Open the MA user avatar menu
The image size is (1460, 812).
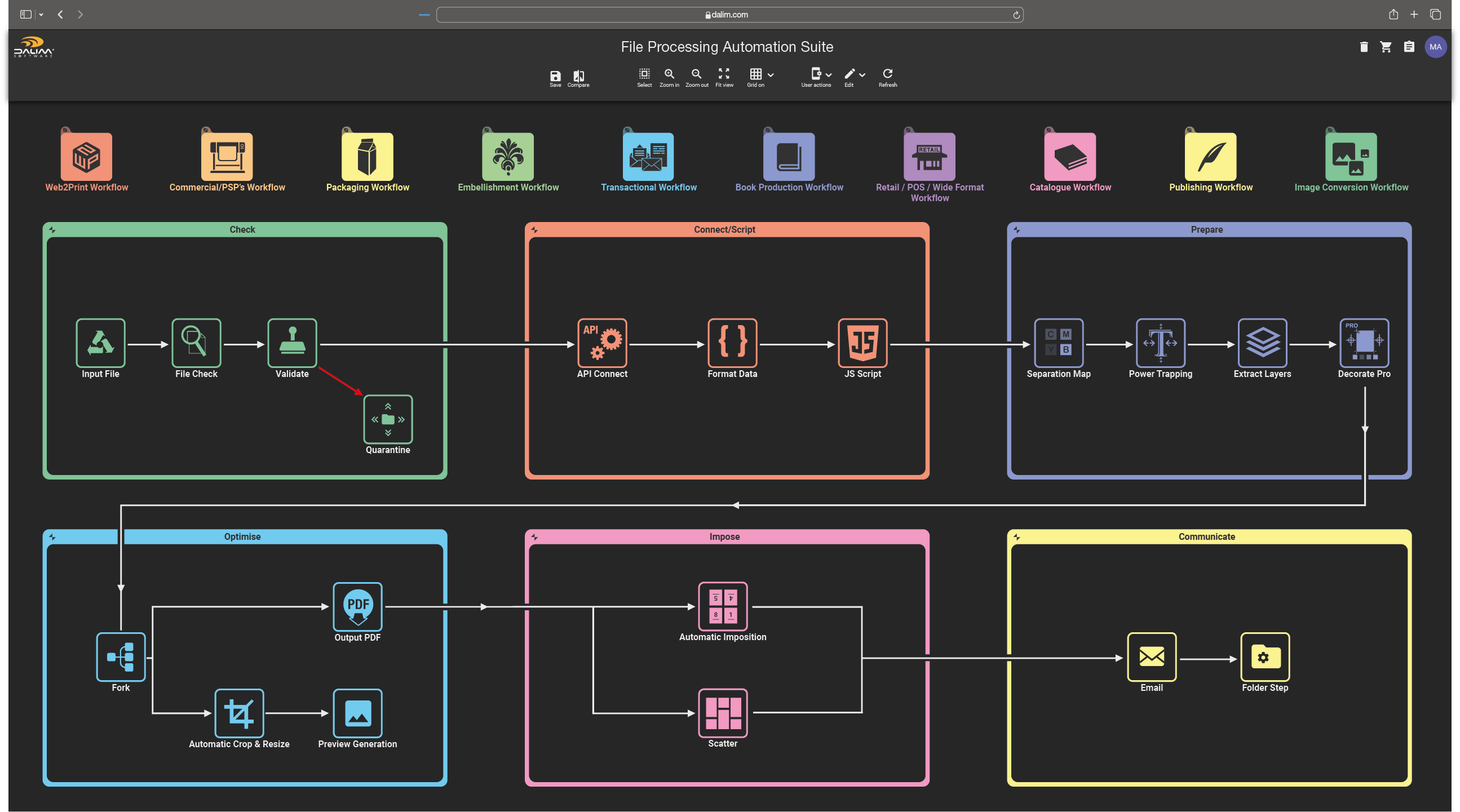pyautogui.click(x=1435, y=47)
